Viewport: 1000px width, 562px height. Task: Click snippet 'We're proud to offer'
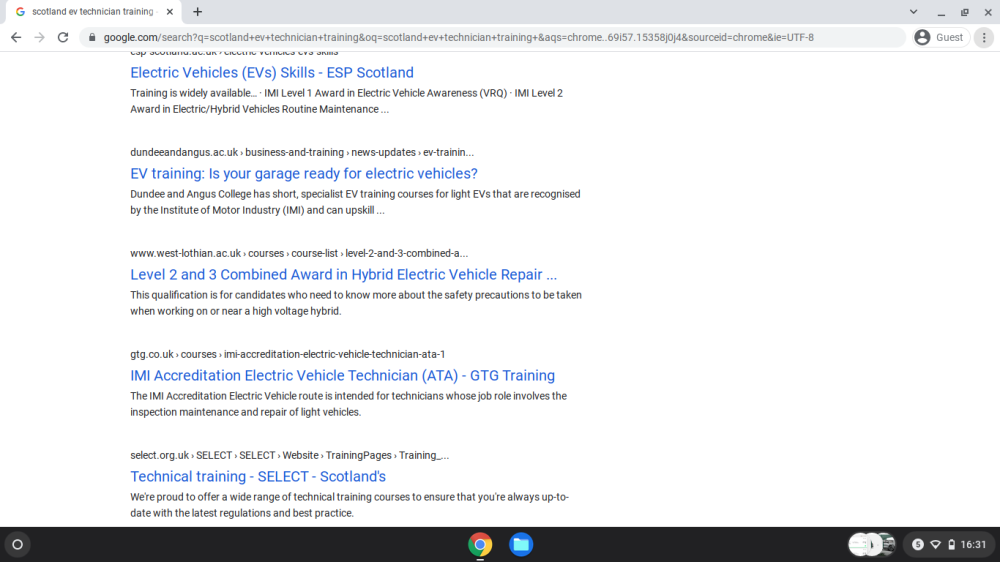349,505
